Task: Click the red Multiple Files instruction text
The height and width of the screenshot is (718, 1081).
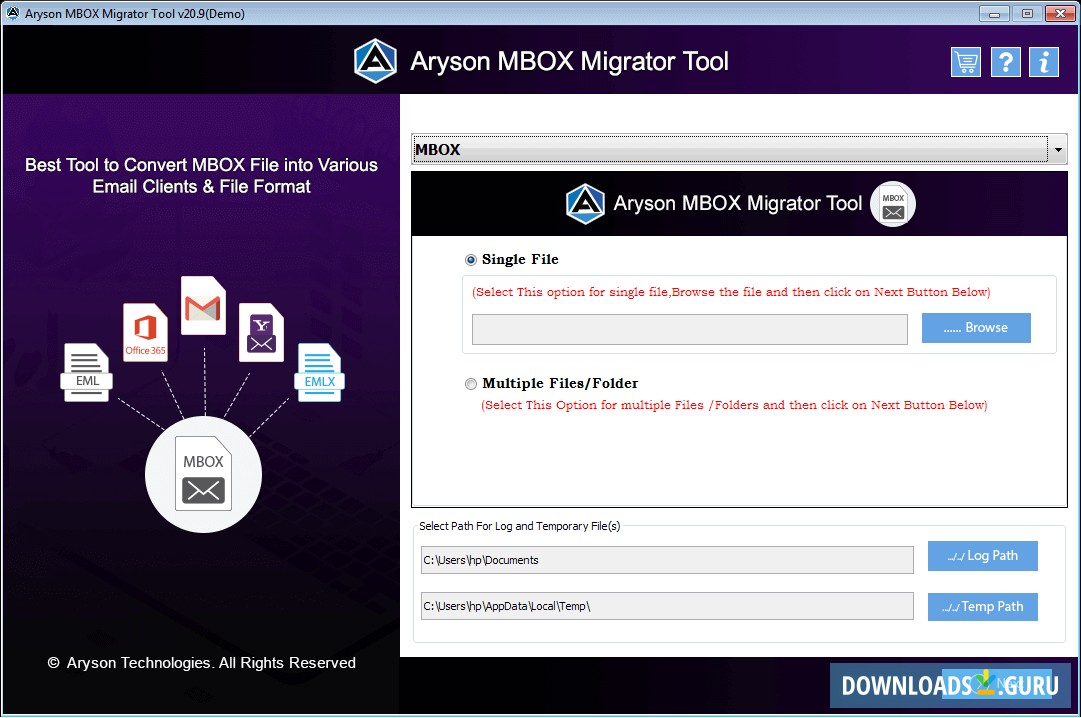Action: 734,406
